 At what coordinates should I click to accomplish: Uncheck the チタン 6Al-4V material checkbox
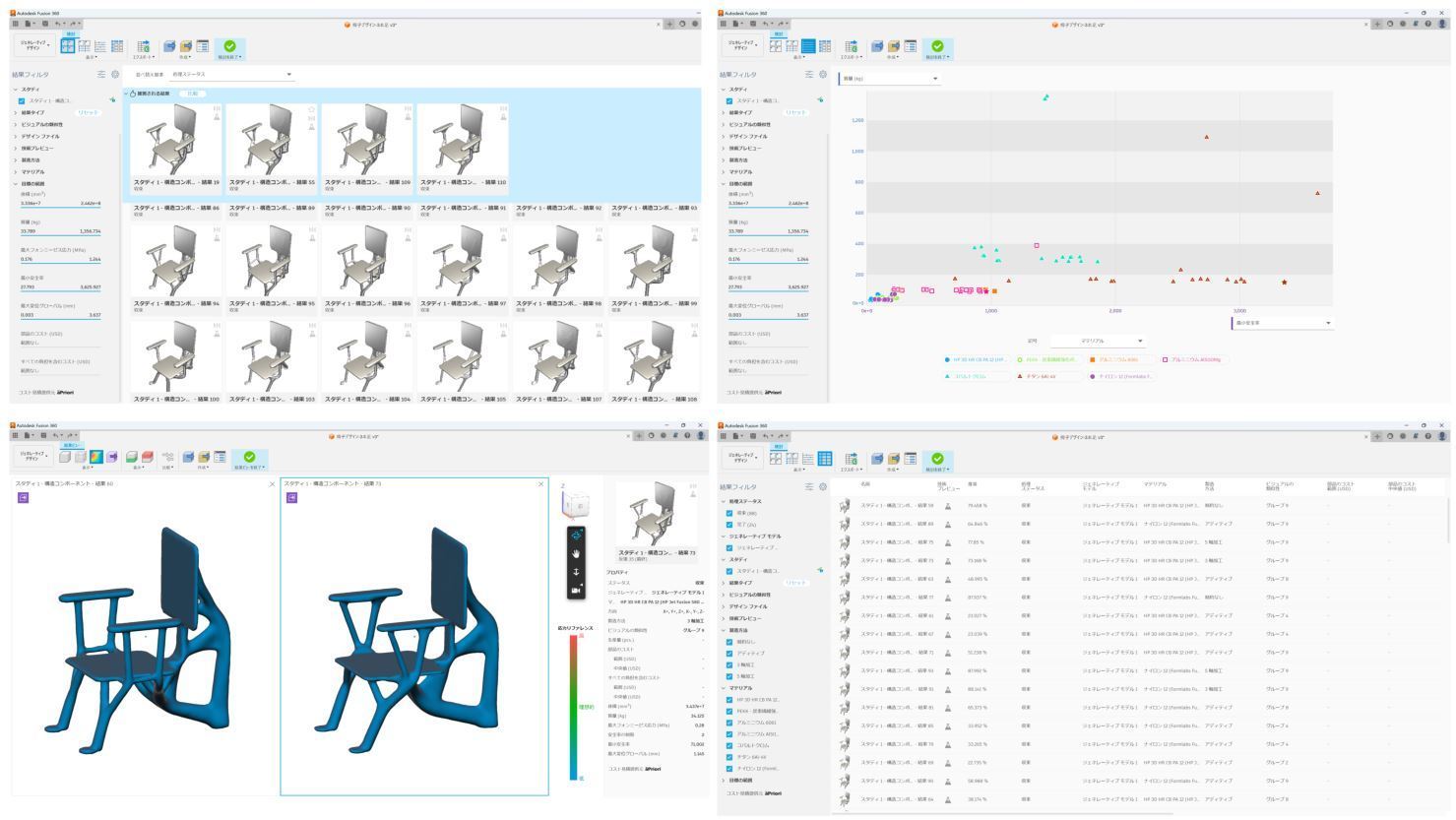(x=729, y=757)
